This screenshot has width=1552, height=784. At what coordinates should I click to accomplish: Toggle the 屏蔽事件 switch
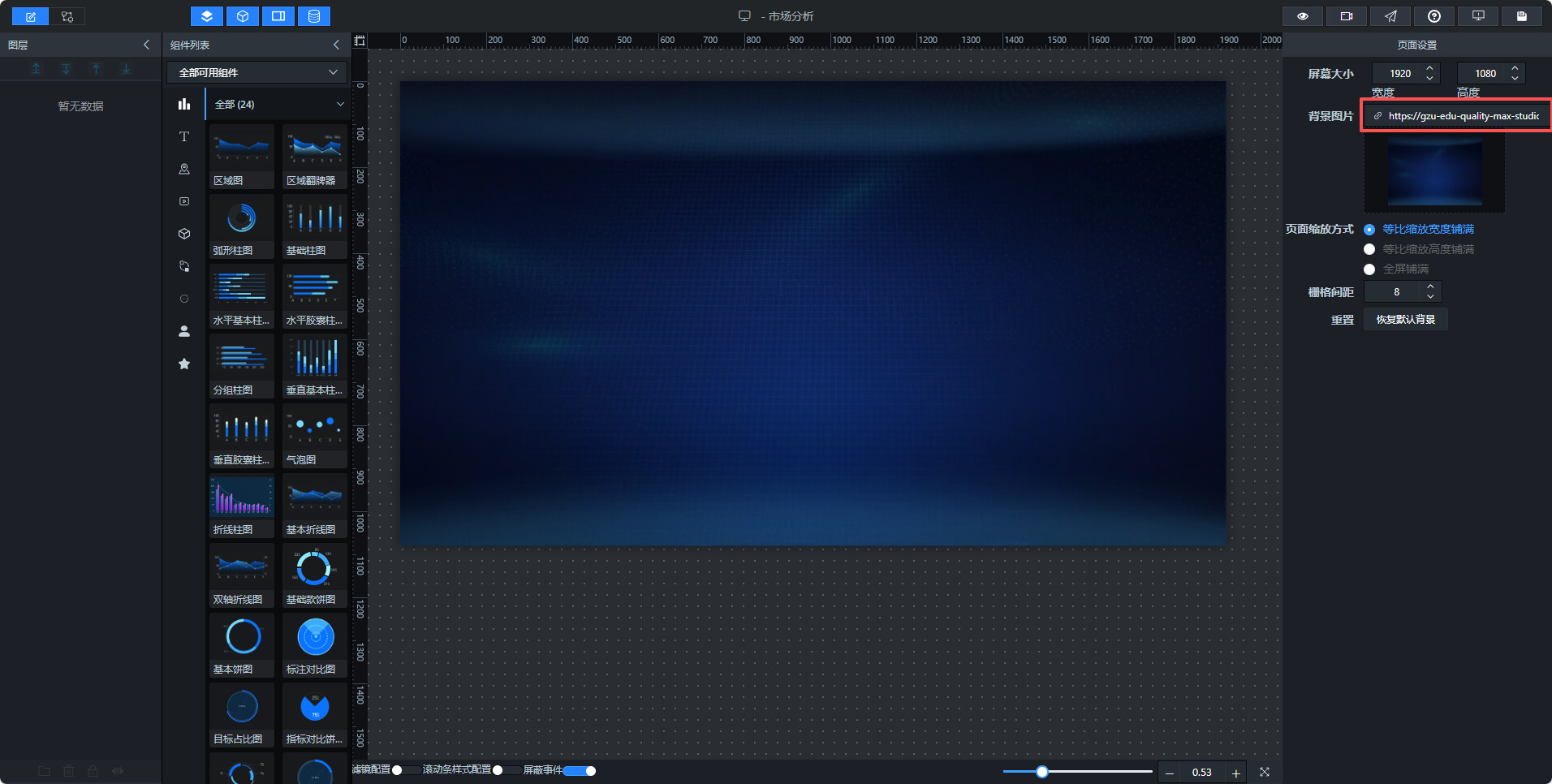pyautogui.click(x=580, y=770)
